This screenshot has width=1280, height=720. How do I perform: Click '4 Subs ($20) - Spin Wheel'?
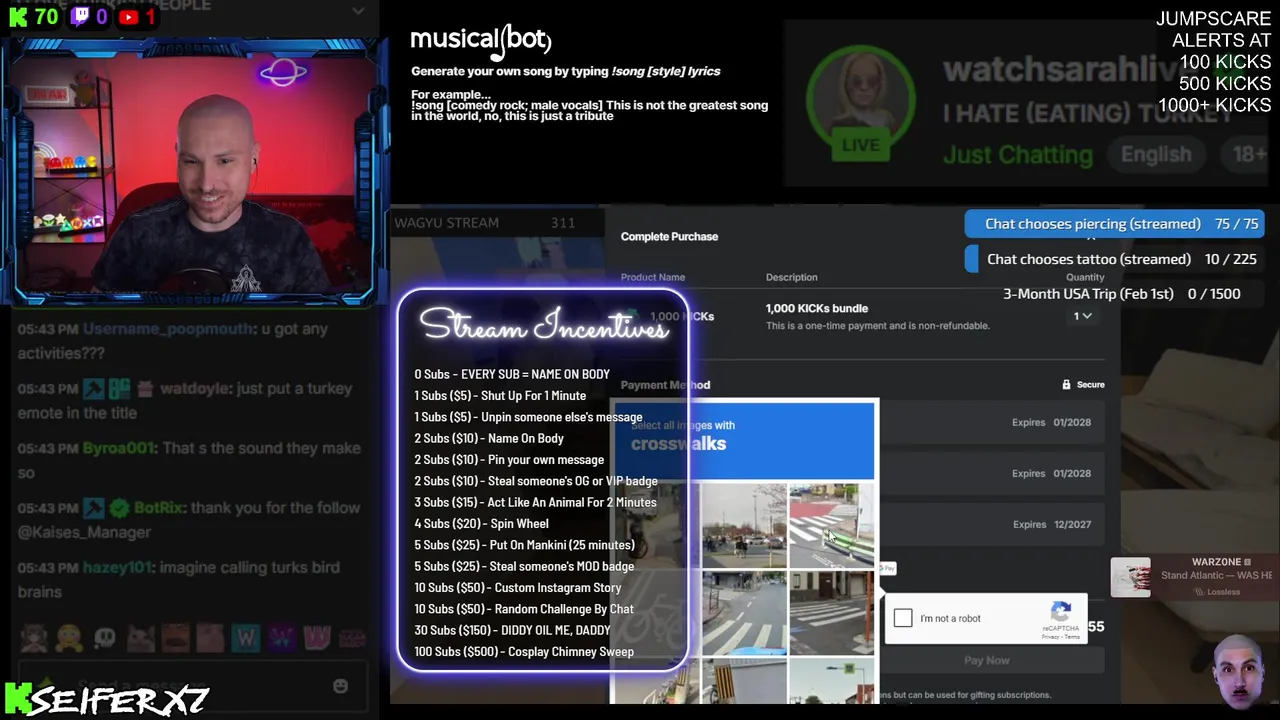coord(481,524)
